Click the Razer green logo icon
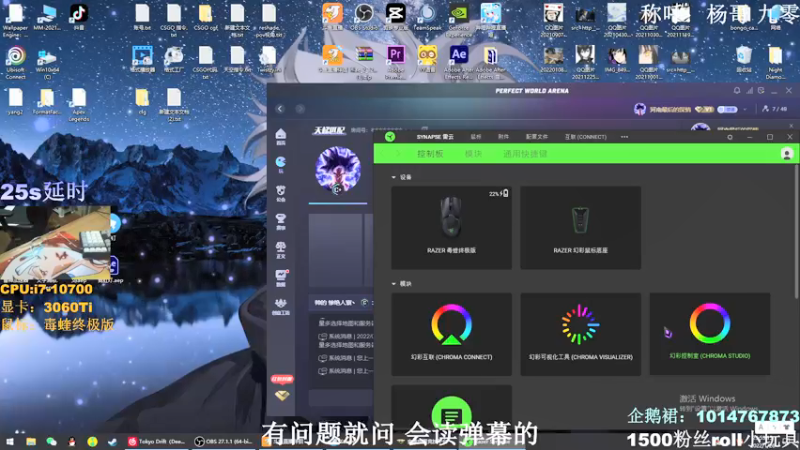This screenshot has width=800, height=450. [x=390, y=137]
